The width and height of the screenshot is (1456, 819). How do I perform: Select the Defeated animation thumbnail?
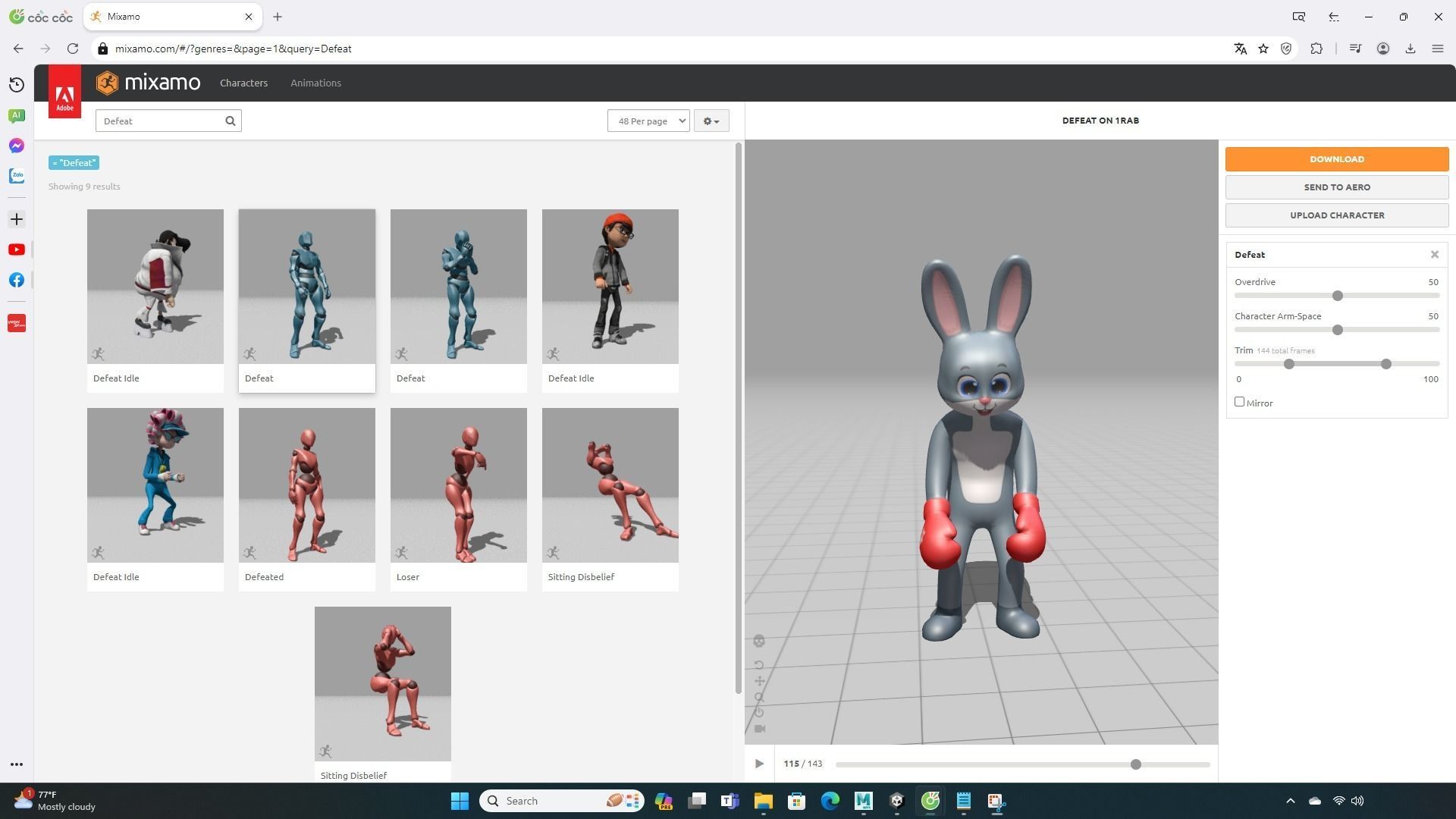point(307,485)
